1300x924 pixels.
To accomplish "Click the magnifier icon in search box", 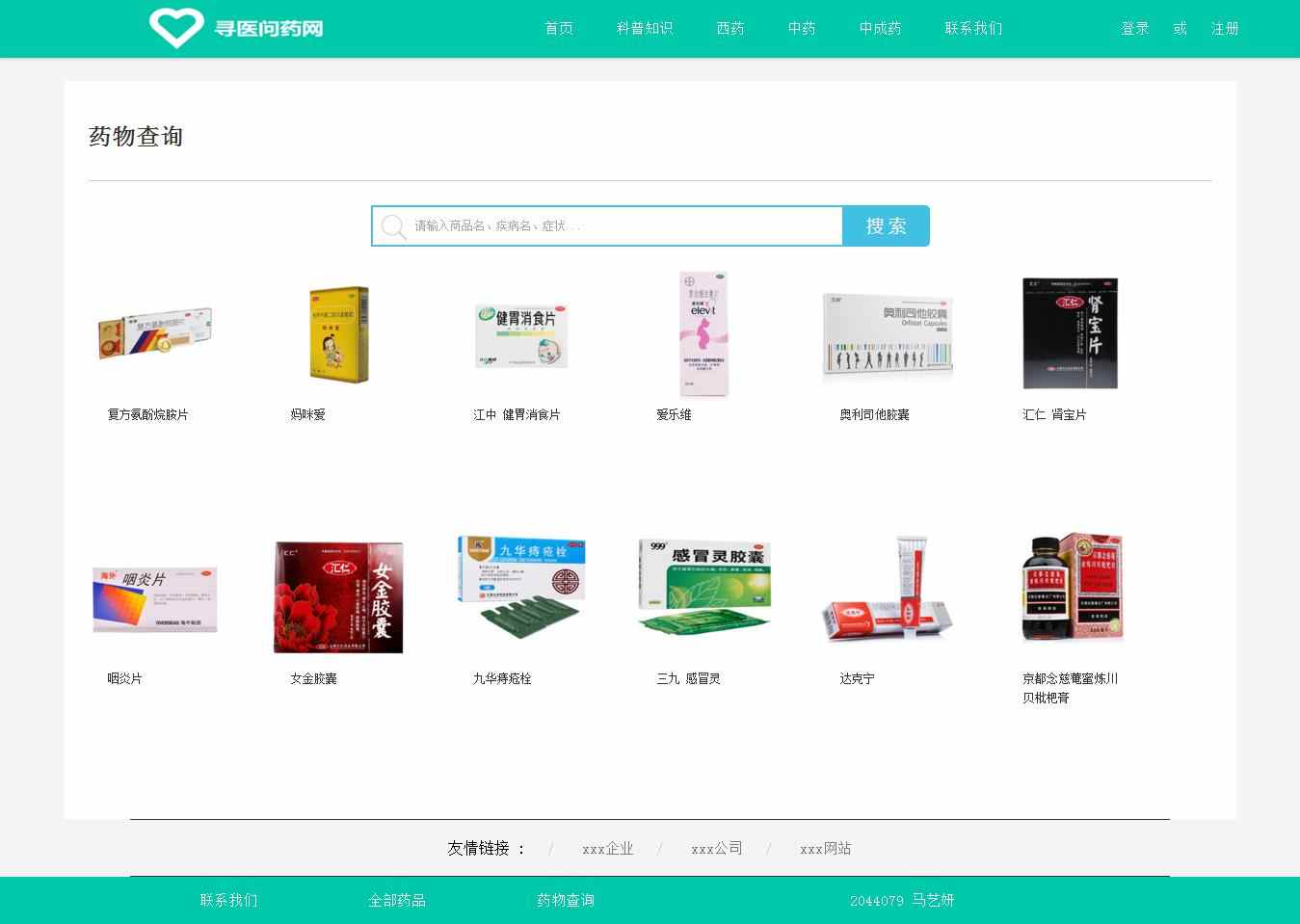I will [393, 226].
